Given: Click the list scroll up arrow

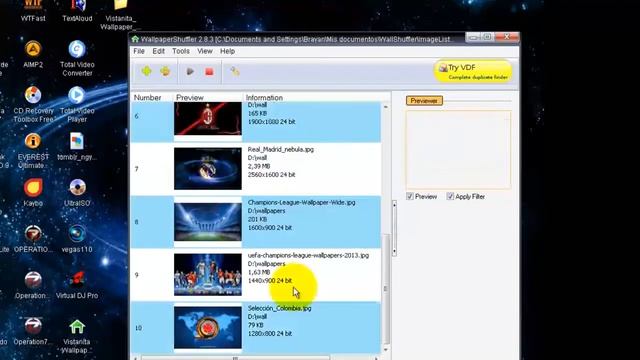Looking at the screenshot, I should pyautogui.click(x=386, y=107).
